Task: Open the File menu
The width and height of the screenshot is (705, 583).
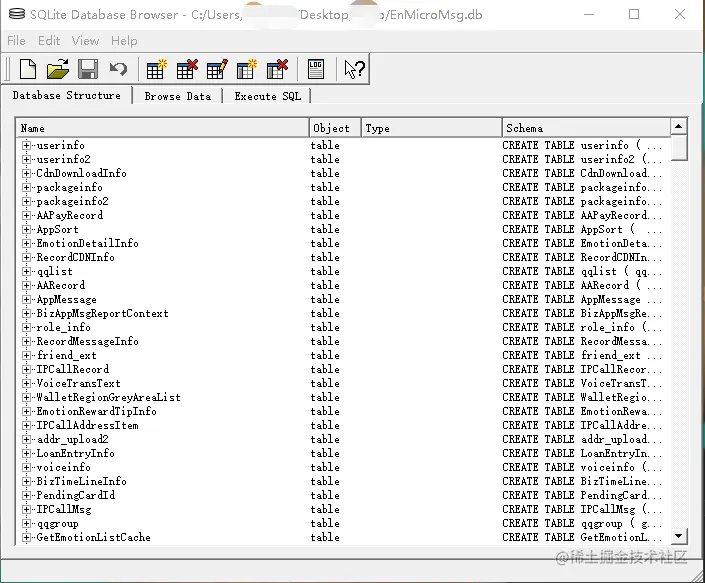Action: pyautogui.click(x=16, y=41)
